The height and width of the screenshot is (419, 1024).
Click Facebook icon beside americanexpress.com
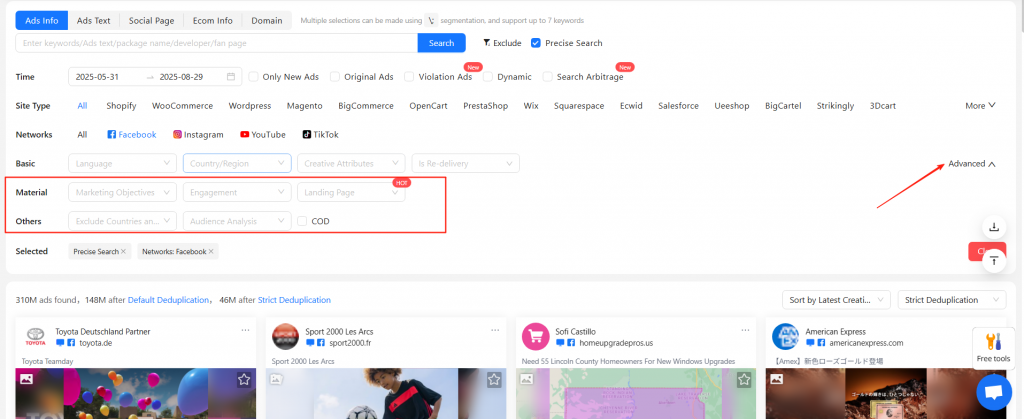821,343
